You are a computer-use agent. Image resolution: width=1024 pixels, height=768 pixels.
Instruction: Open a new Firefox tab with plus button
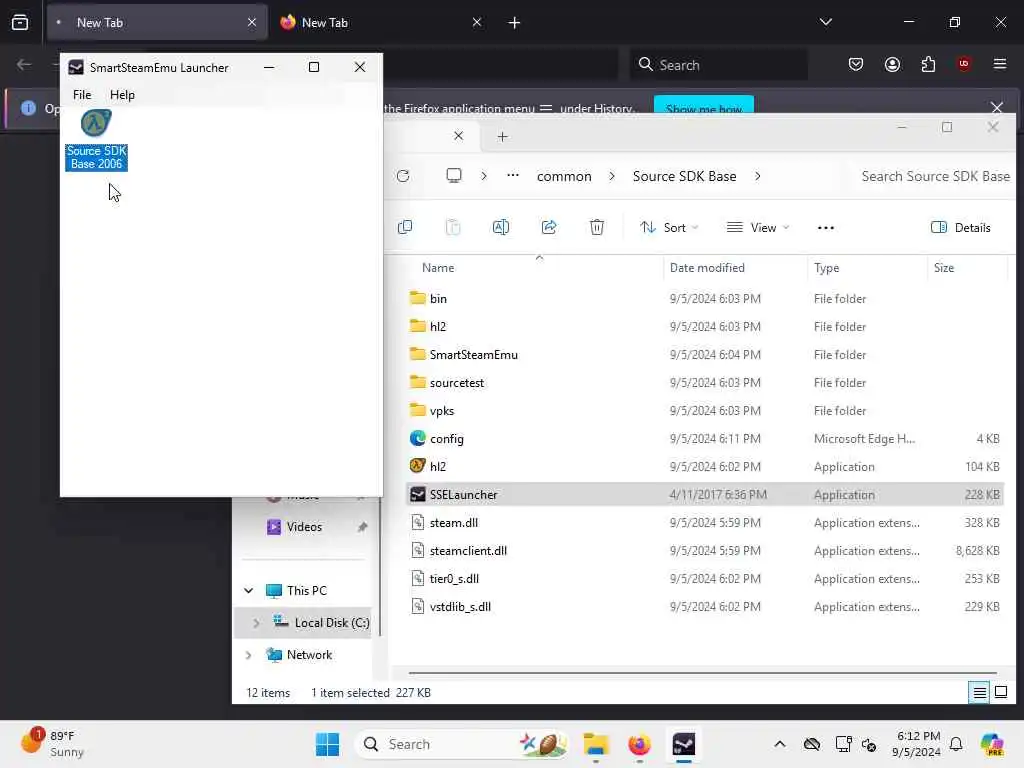pyautogui.click(x=514, y=23)
